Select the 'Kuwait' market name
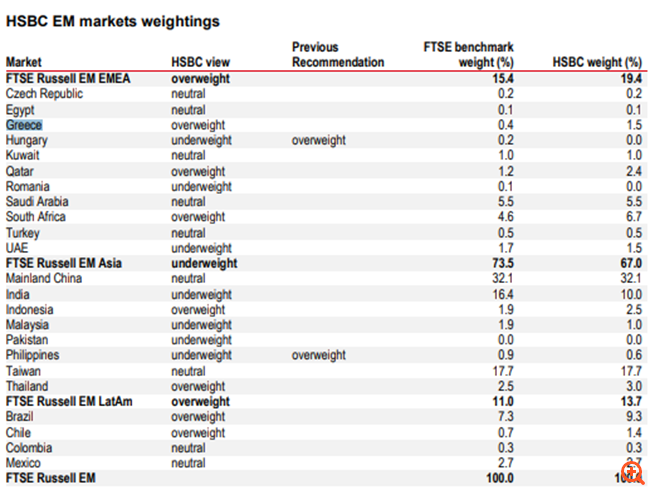Viewport: 650px width, 490px height. coord(22,155)
